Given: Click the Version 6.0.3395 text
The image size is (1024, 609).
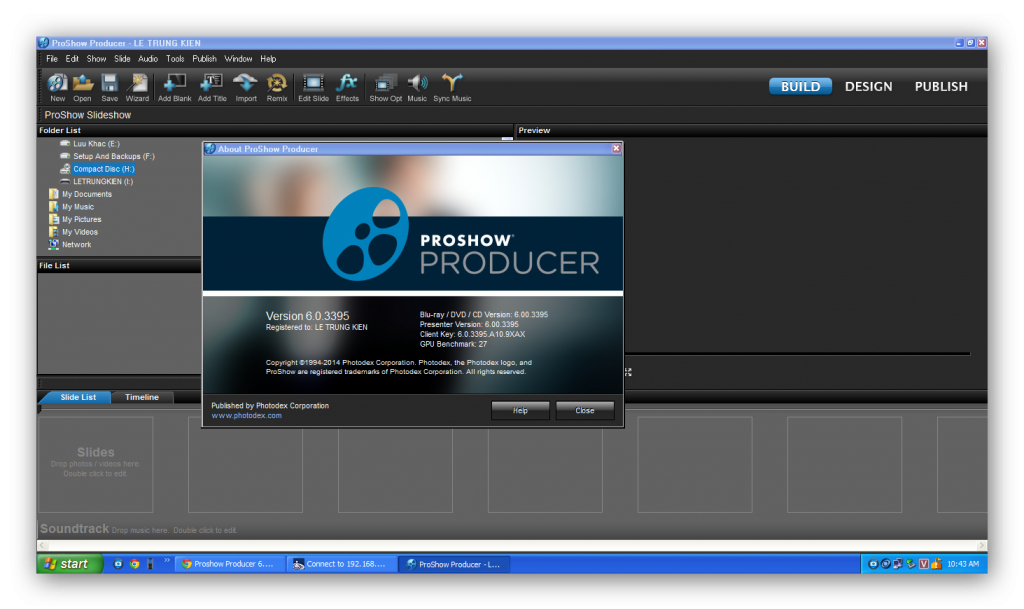Looking at the screenshot, I should click(307, 316).
